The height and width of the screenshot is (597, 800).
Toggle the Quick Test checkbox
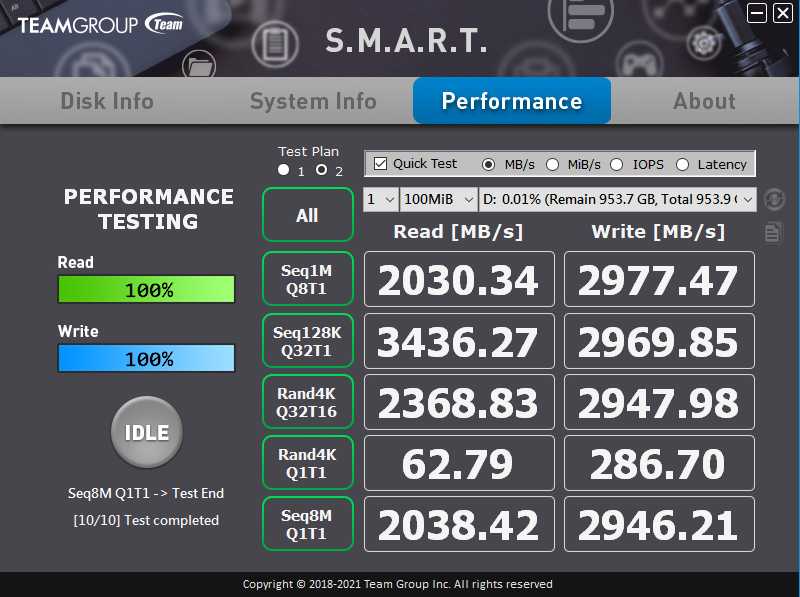(x=381, y=164)
